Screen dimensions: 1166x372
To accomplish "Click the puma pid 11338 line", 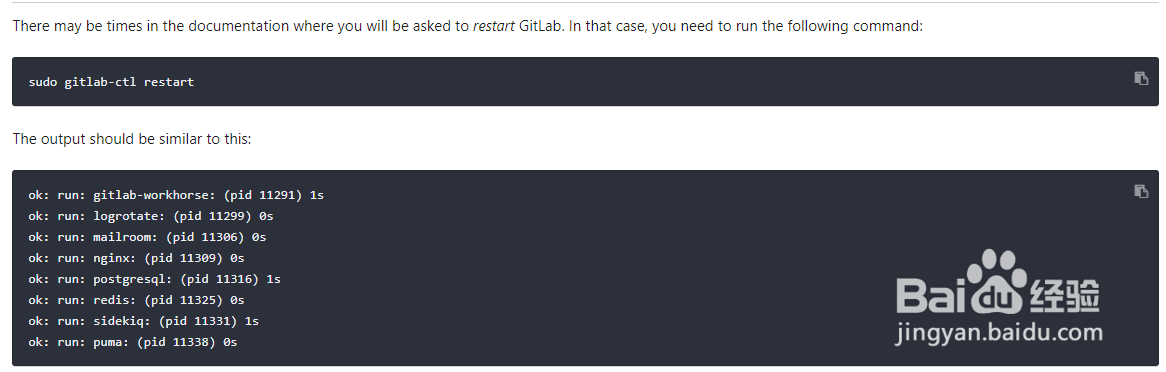I will click(132, 342).
